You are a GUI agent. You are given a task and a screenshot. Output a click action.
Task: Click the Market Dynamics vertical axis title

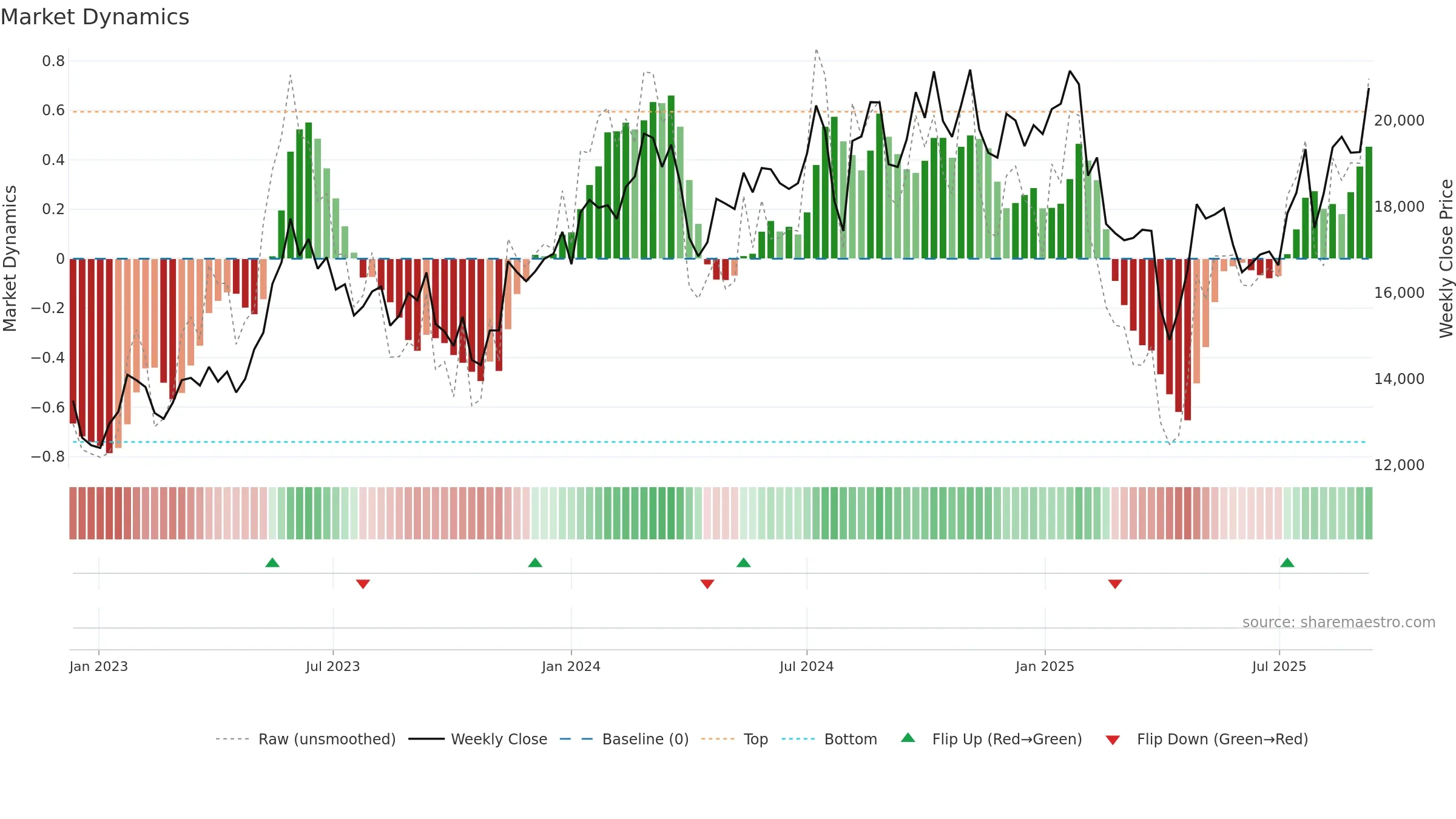point(10,258)
